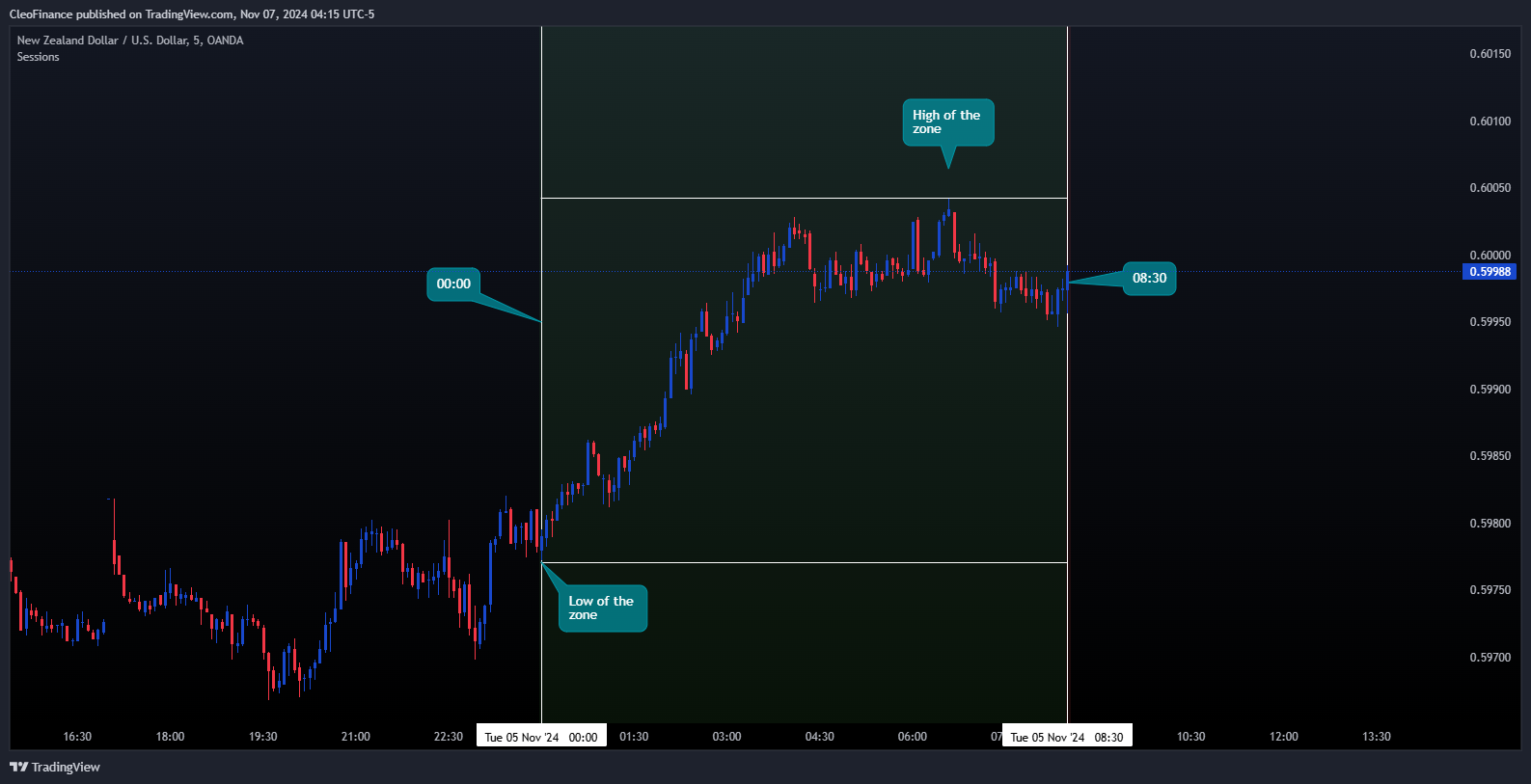This screenshot has width=1531, height=784.
Task: Click the 0.59850 price axis label
Action: pos(1490,456)
